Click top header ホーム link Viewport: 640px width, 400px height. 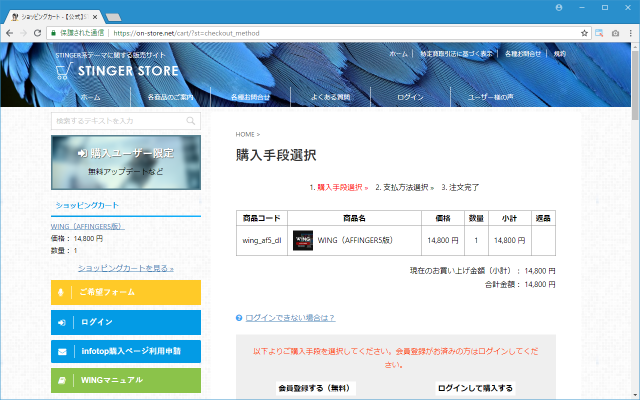[x=398, y=53]
